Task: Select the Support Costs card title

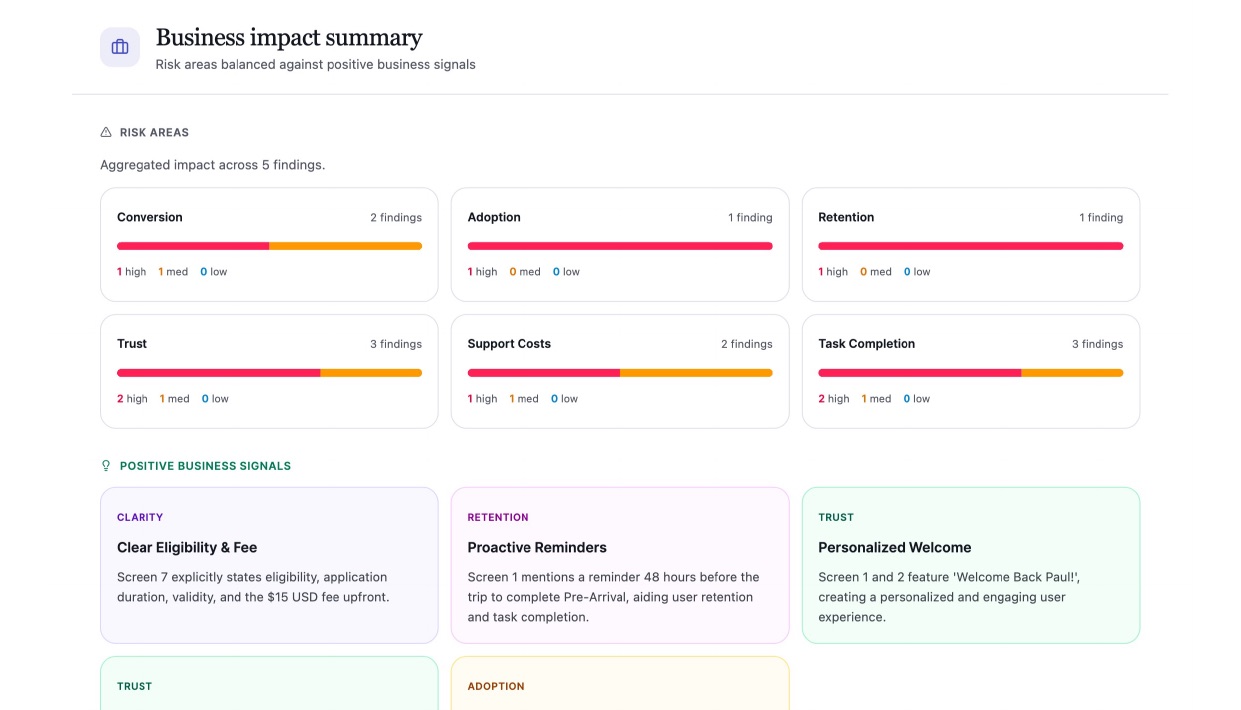Action: 509,344
